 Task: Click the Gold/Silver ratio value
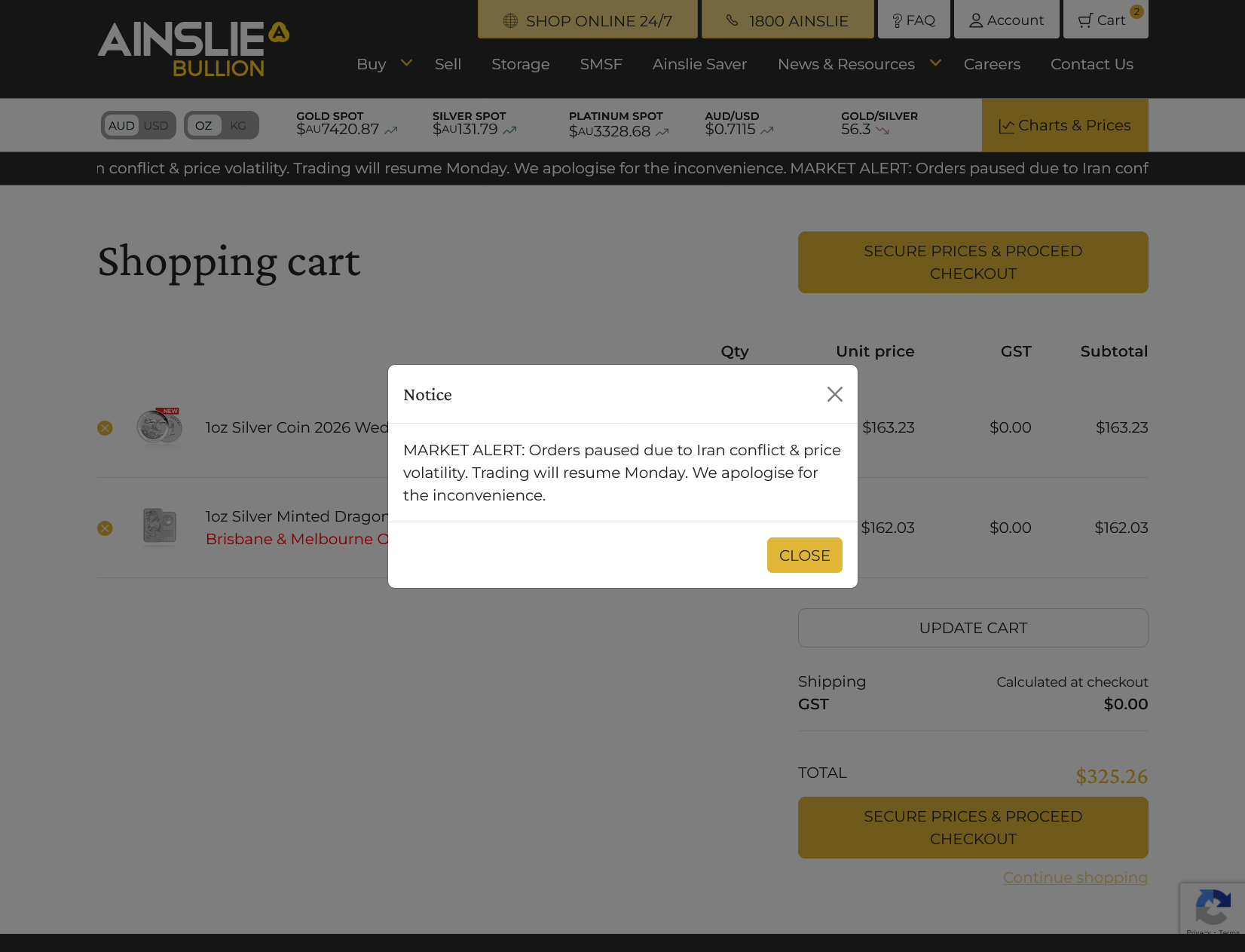click(856, 130)
